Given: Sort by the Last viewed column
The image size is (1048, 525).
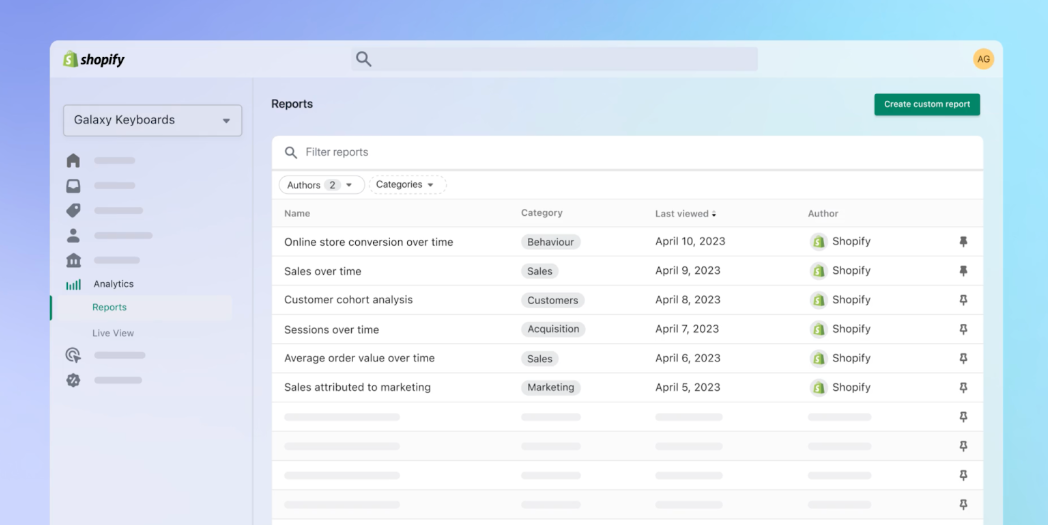Looking at the screenshot, I should tap(686, 214).
